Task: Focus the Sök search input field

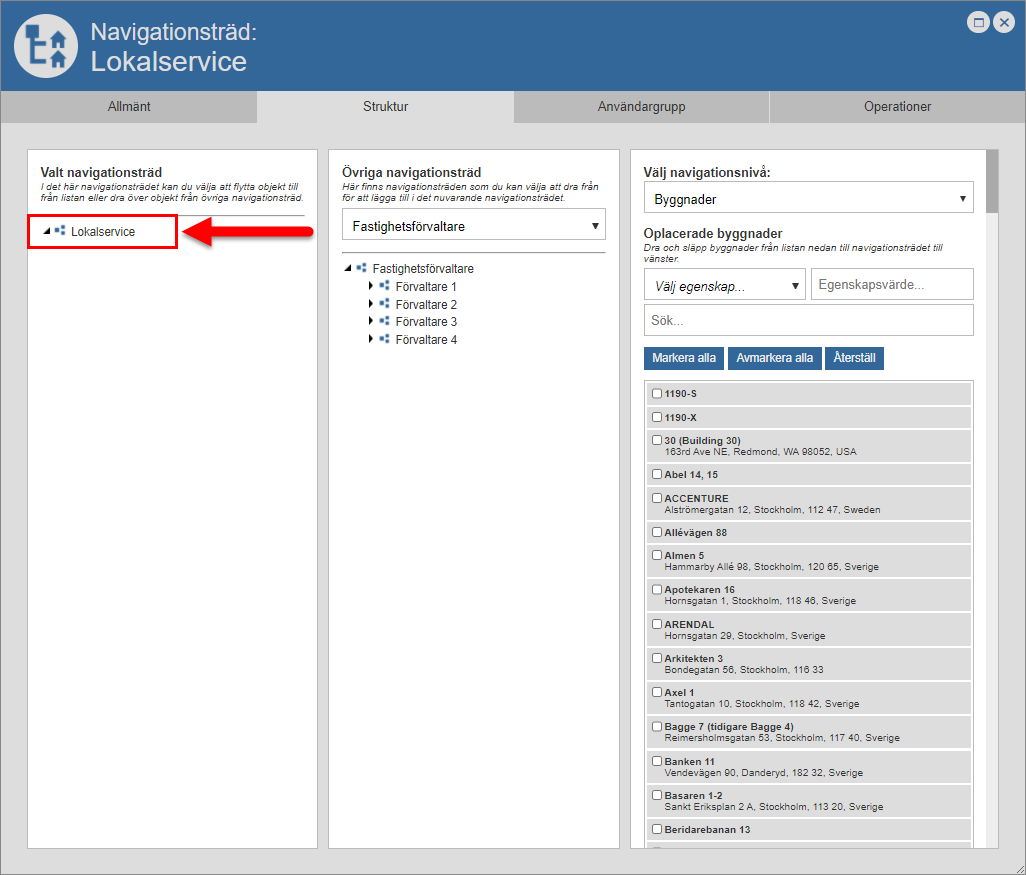Action: pyautogui.click(x=808, y=321)
